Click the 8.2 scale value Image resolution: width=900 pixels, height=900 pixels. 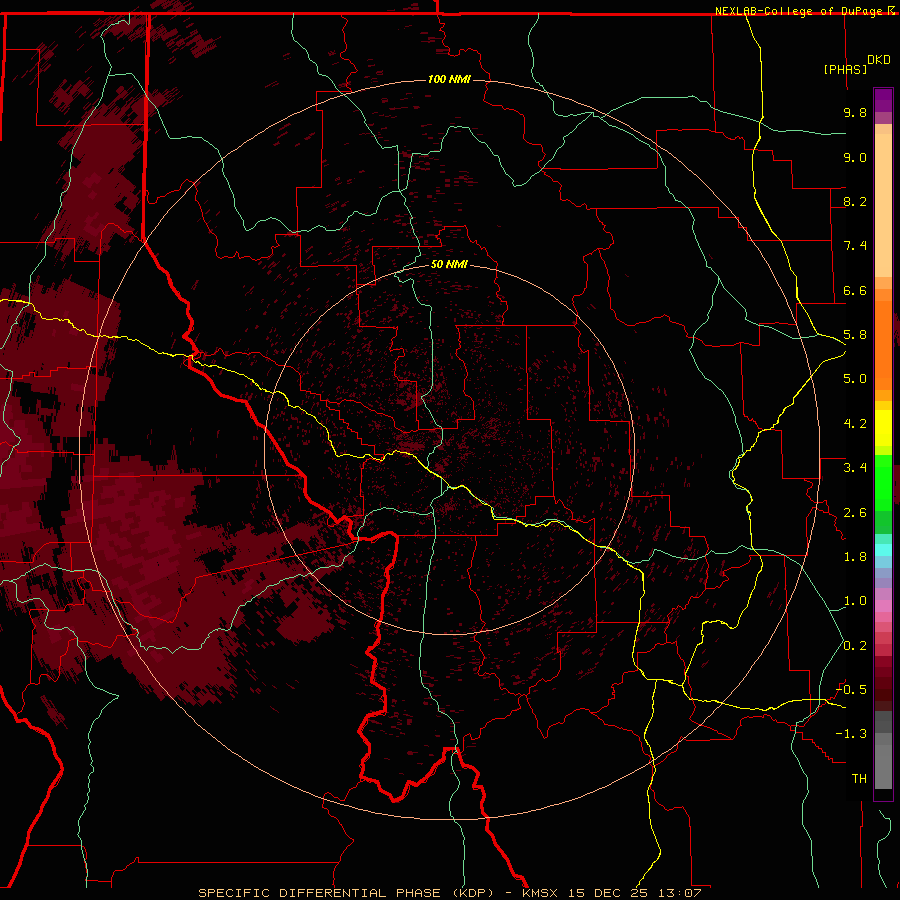pyautogui.click(x=855, y=201)
